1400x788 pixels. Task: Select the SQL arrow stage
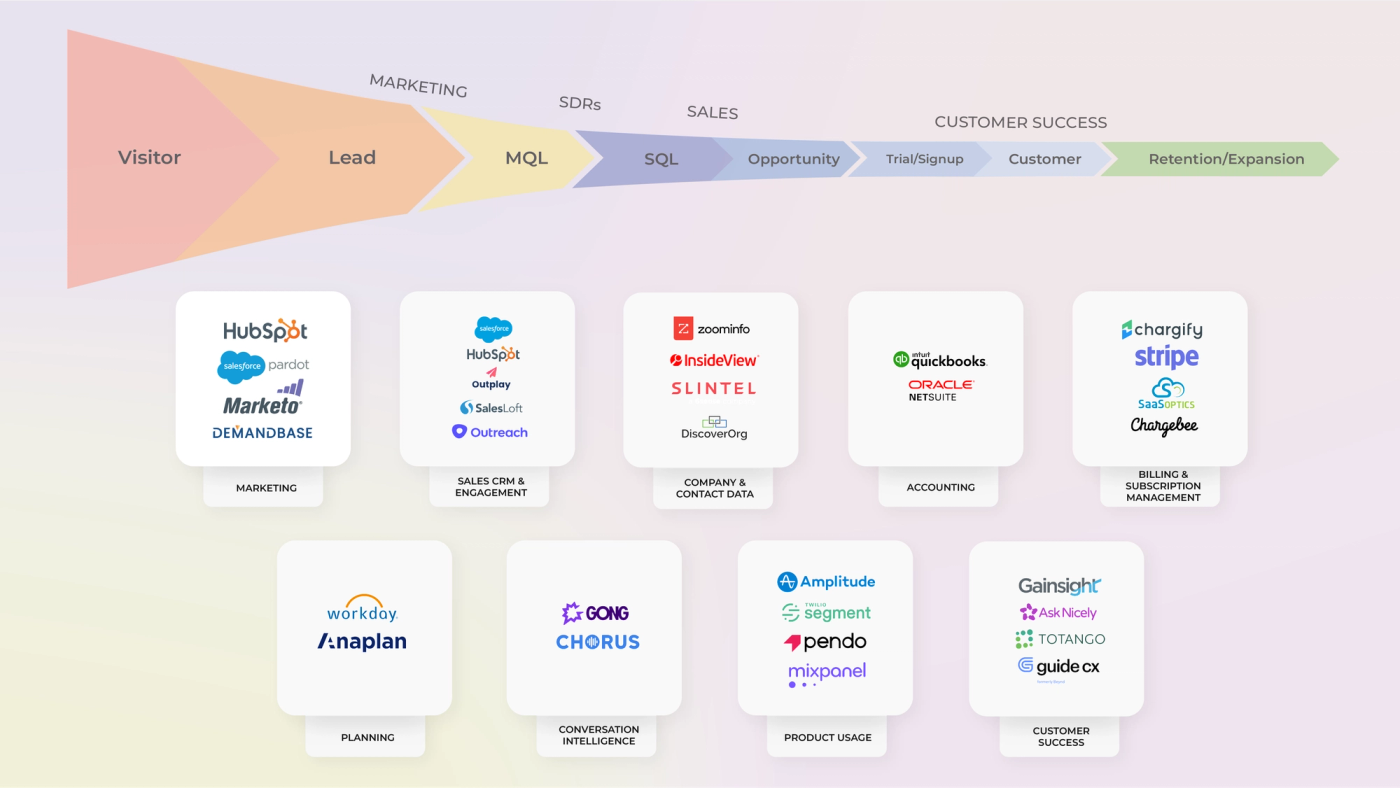coord(661,159)
